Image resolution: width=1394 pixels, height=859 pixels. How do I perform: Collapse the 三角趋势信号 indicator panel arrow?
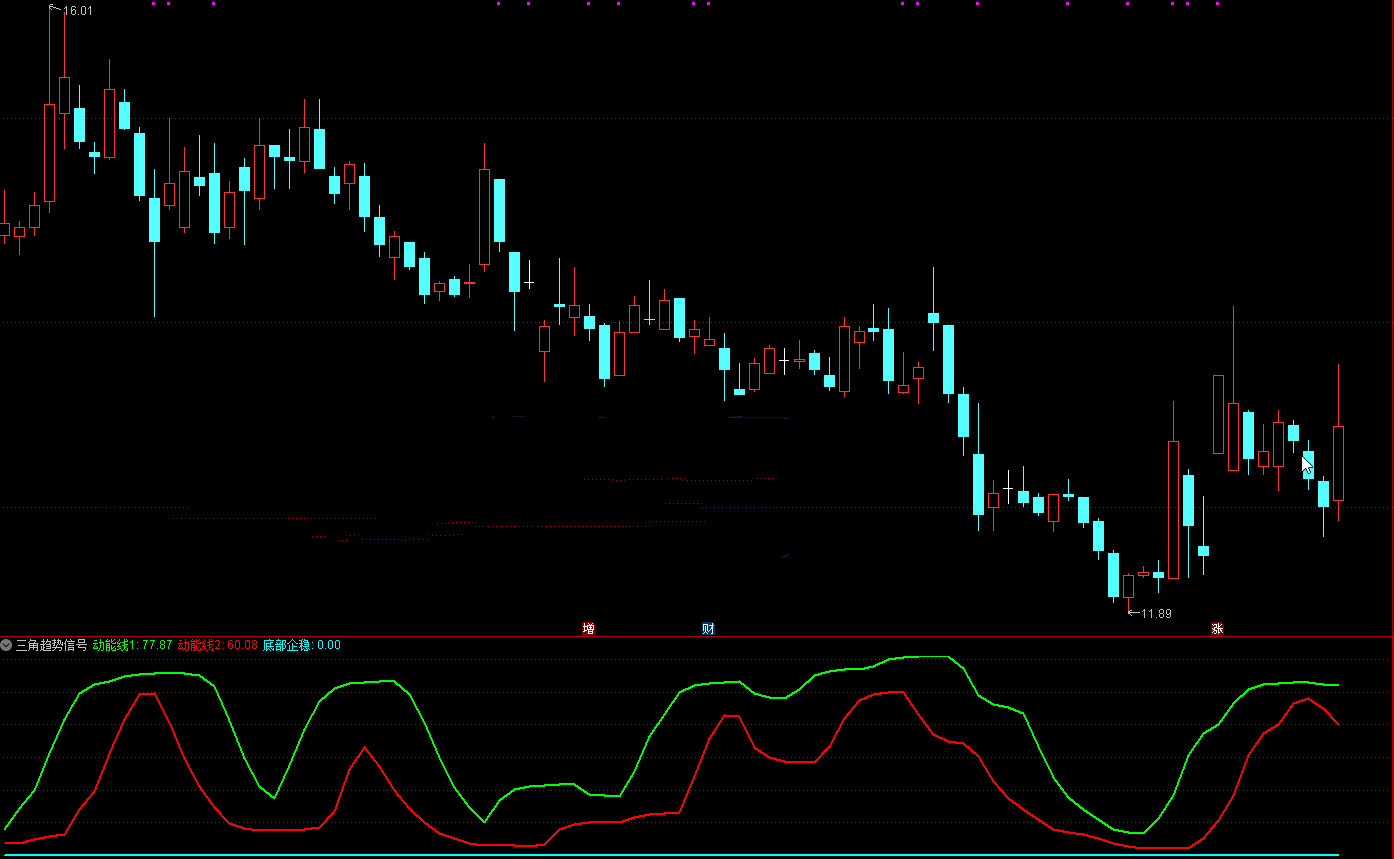(x=7, y=645)
